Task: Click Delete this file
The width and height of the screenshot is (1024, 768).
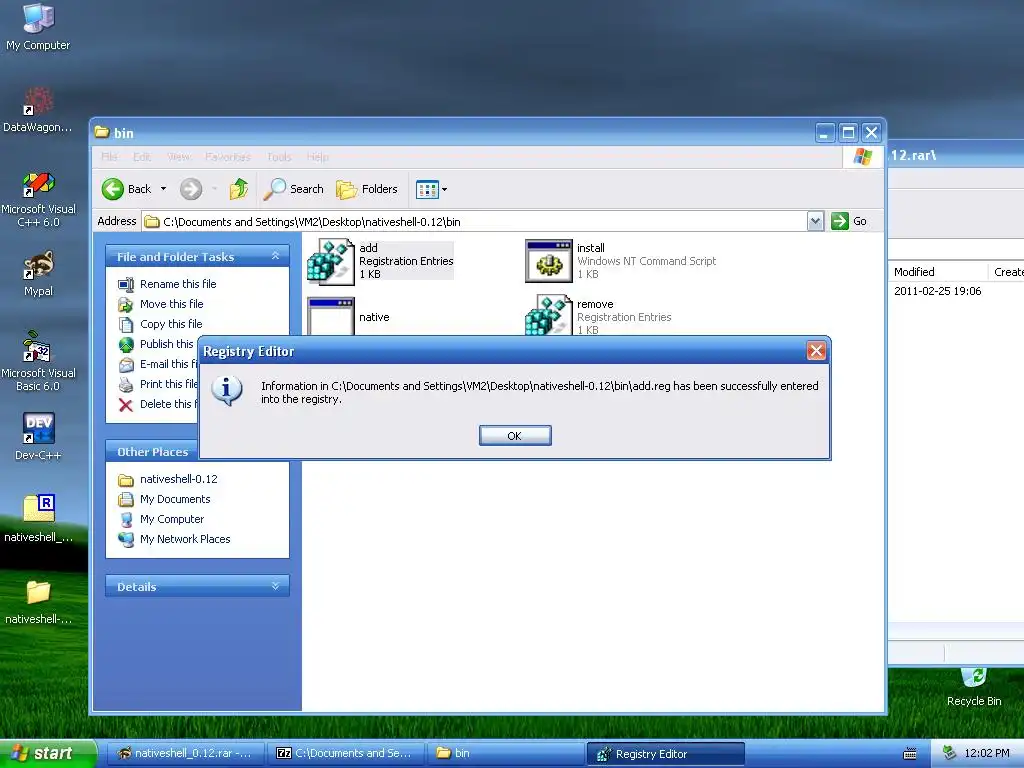Action: [157, 404]
